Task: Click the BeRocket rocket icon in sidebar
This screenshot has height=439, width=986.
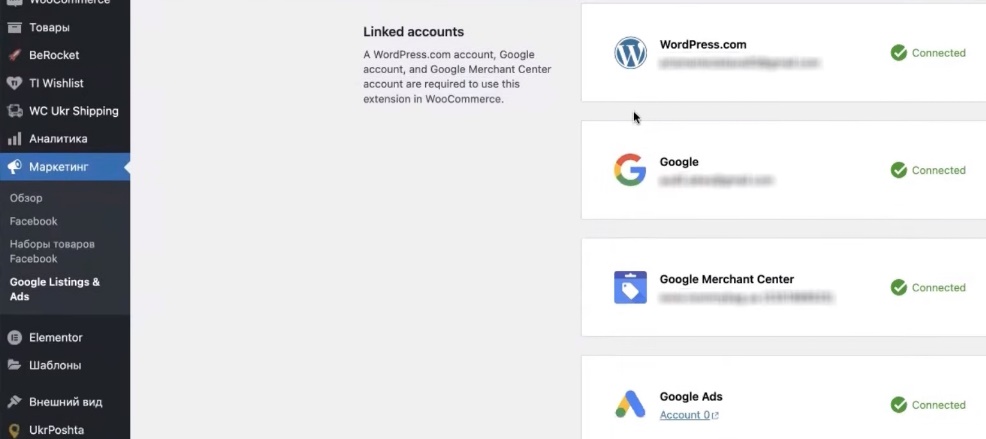Action: coord(15,55)
